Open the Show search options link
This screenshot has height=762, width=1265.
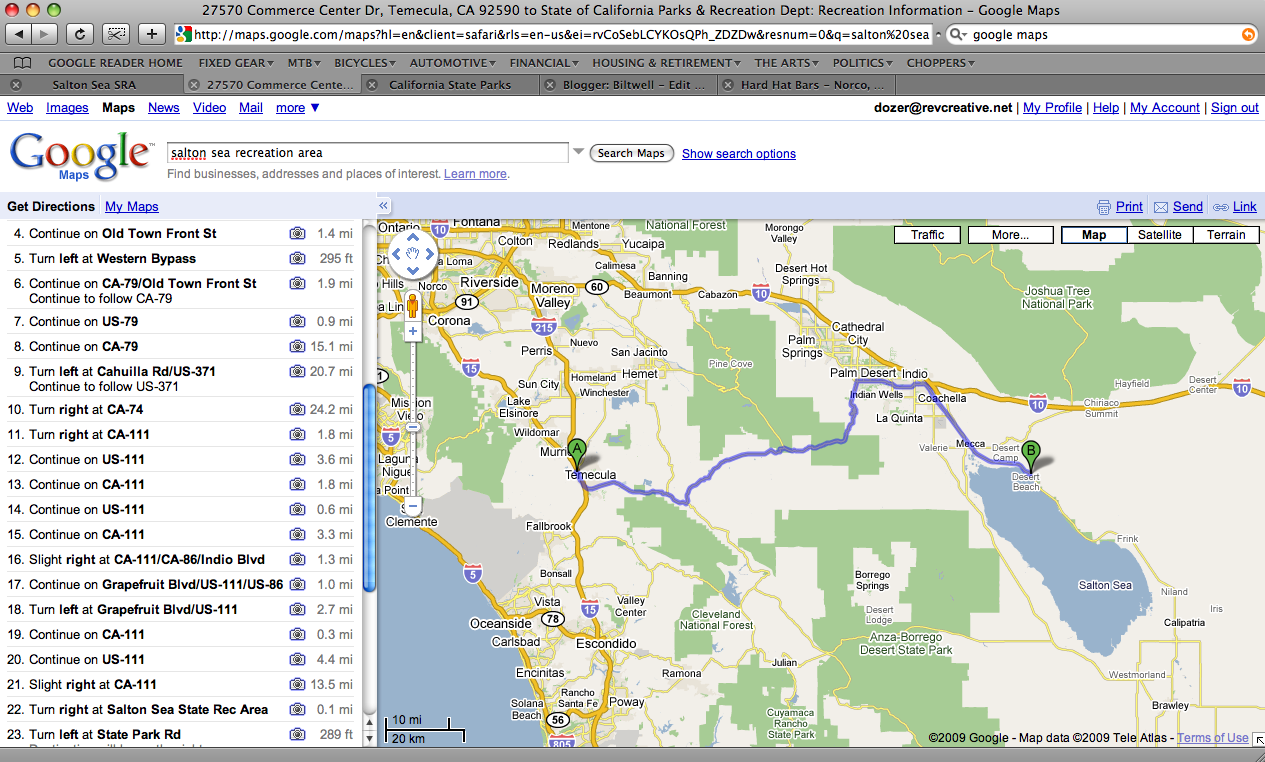pos(739,154)
